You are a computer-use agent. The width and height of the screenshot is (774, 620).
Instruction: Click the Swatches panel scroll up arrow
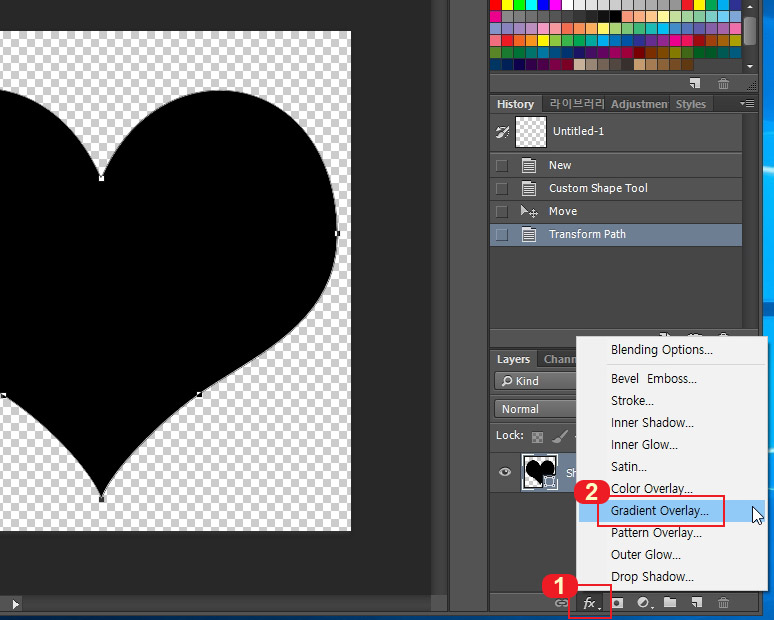point(750,6)
